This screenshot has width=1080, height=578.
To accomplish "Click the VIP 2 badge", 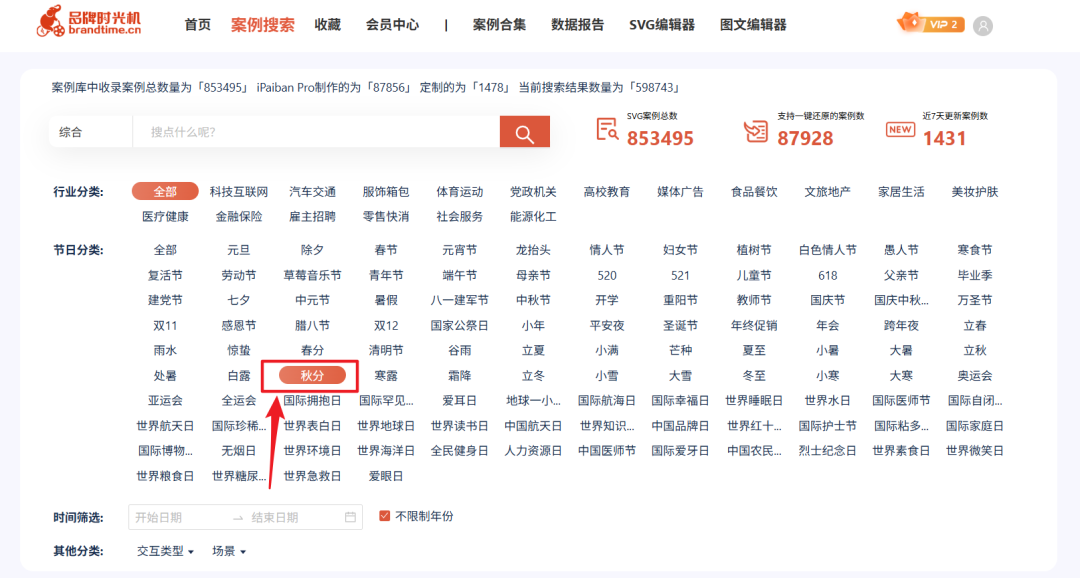I will (930, 24).
